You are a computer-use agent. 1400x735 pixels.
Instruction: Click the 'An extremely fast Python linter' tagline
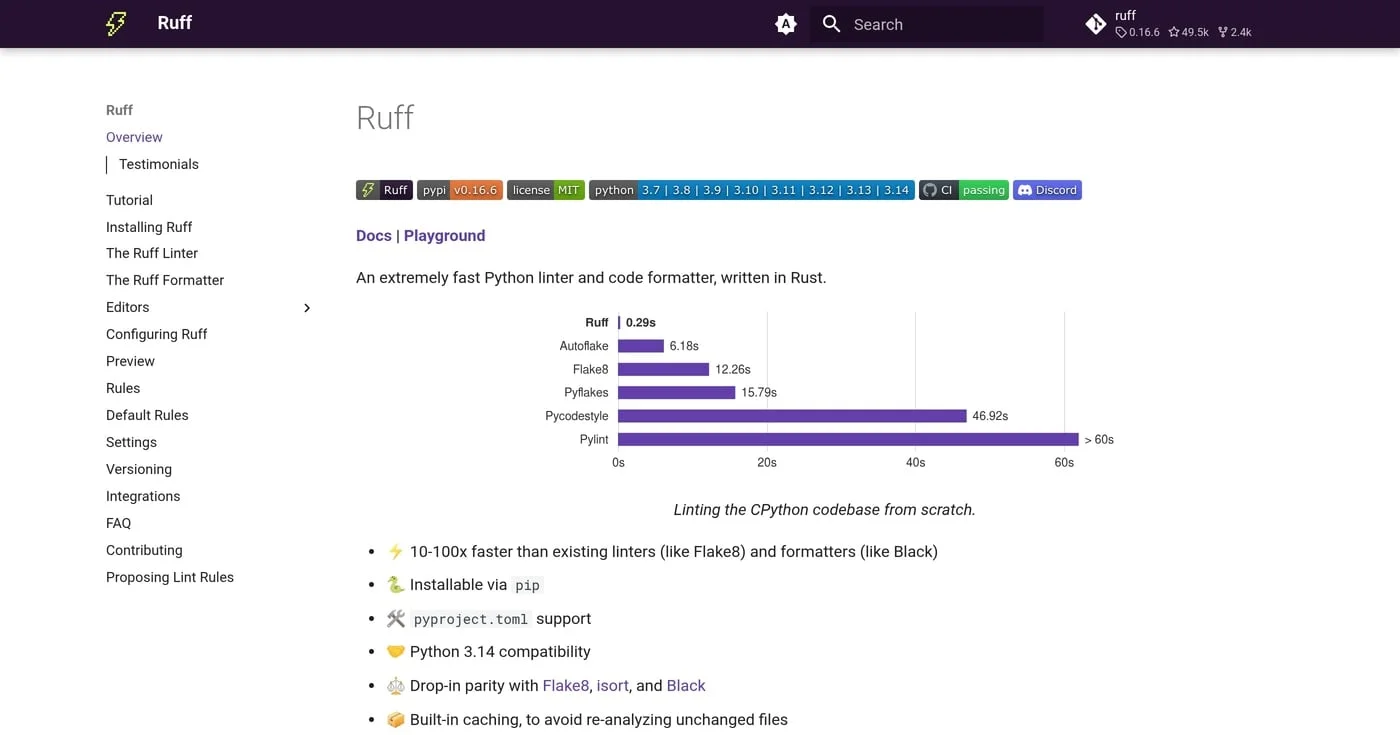click(591, 278)
